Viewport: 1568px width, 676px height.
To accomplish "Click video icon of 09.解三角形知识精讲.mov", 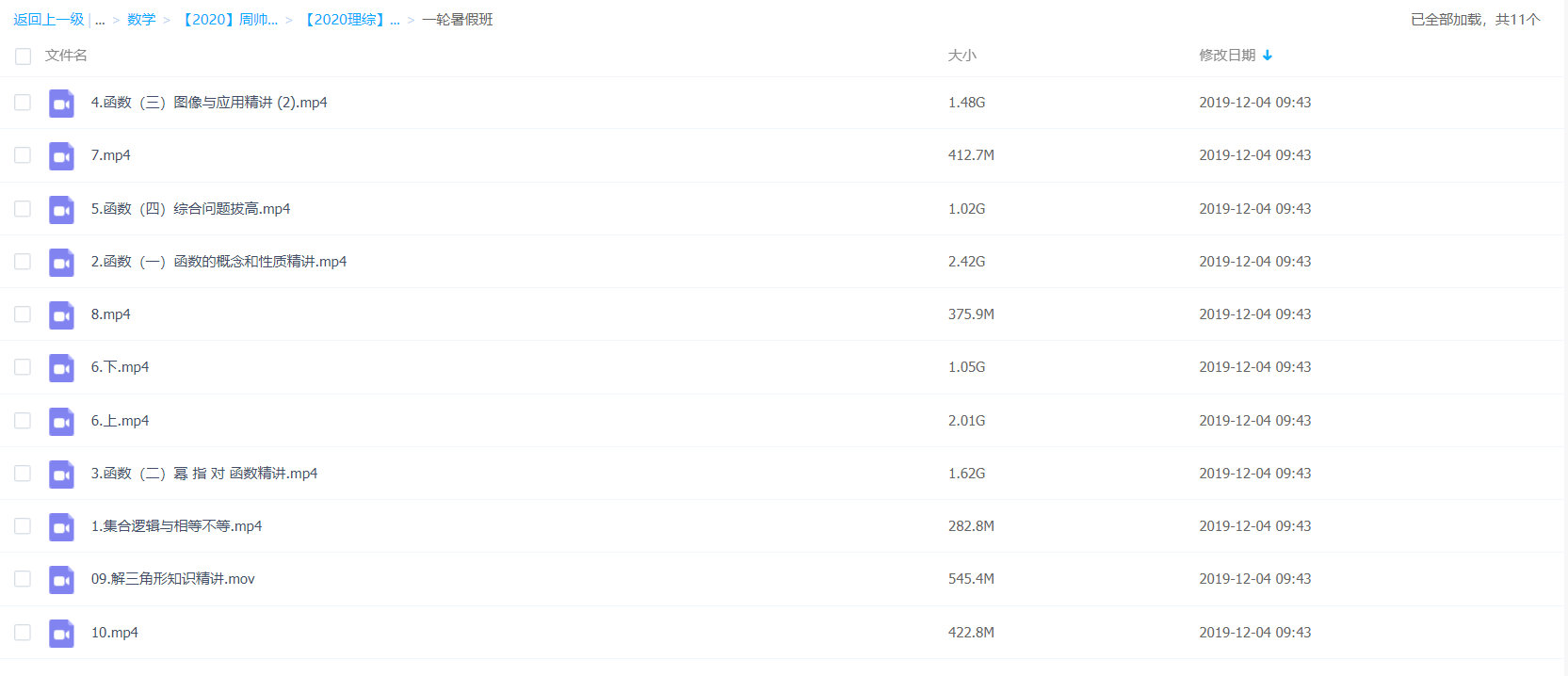I will (x=61, y=580).
